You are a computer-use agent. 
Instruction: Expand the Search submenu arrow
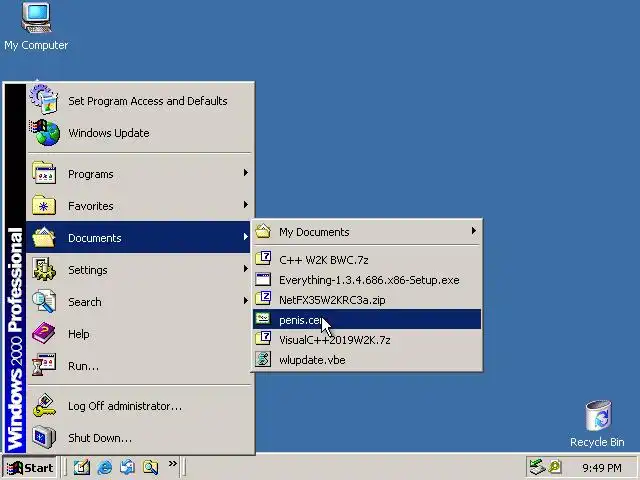point(245,301)
